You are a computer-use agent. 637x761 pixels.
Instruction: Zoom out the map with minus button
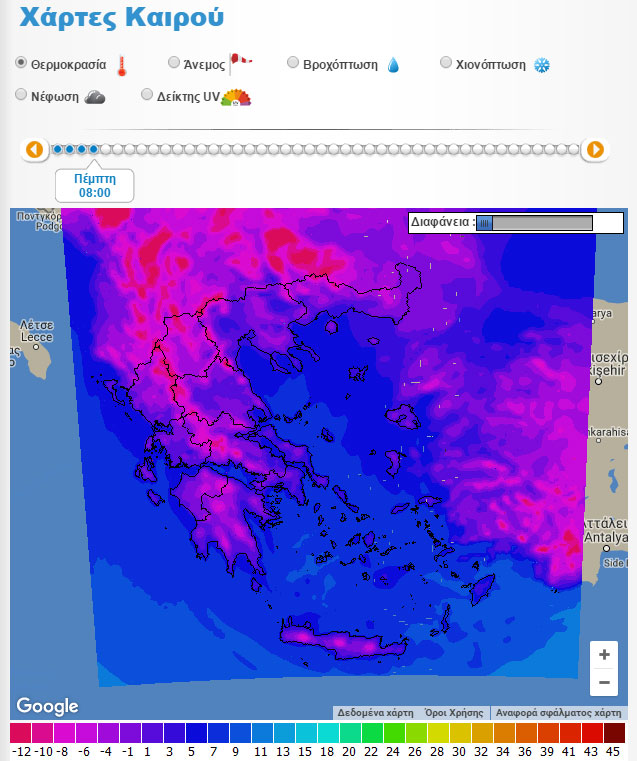[x=604, y=683]
